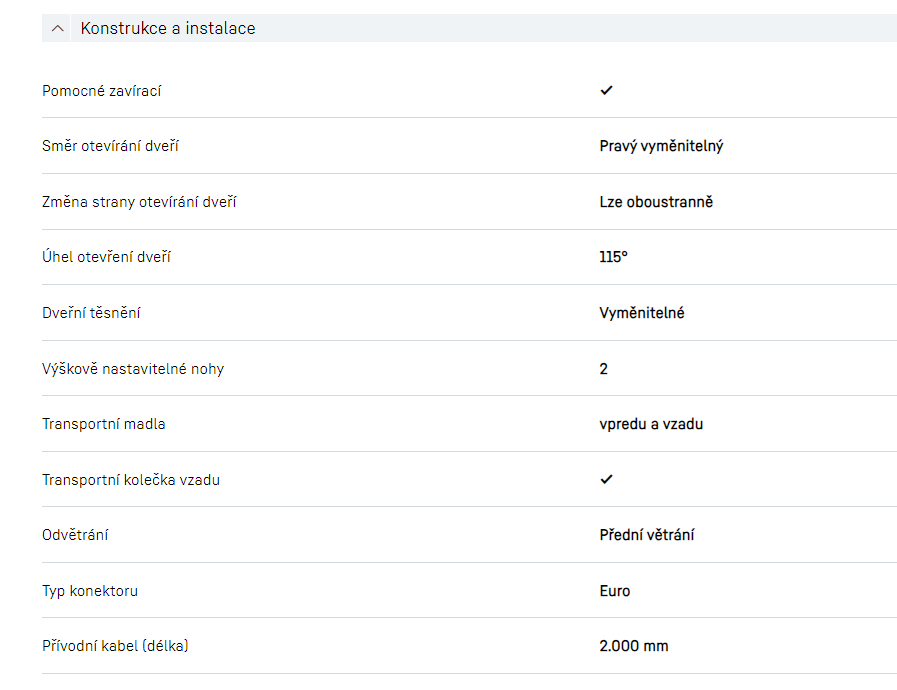Screen dimensions: 897x690
Task: Click the Úhel otevření dveří label
Action: 106,257
